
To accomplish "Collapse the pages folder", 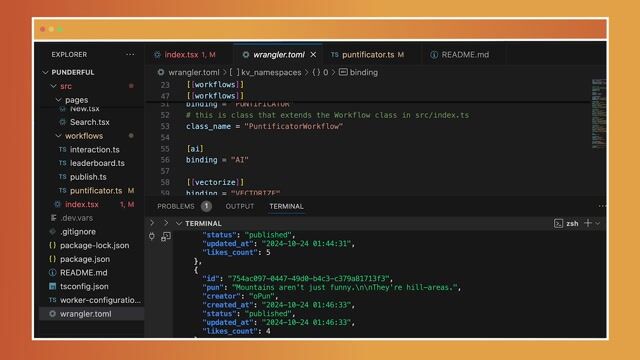I will [58, 100].
